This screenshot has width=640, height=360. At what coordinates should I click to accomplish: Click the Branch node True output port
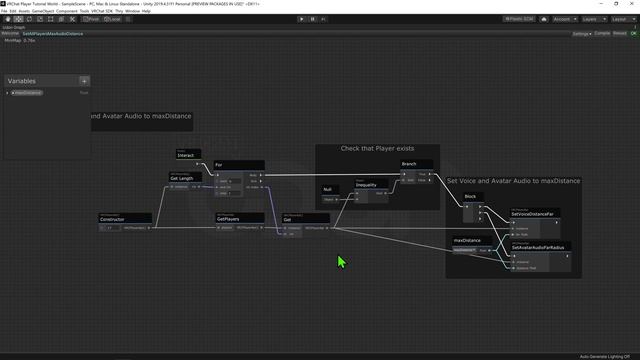coord(430,174)
